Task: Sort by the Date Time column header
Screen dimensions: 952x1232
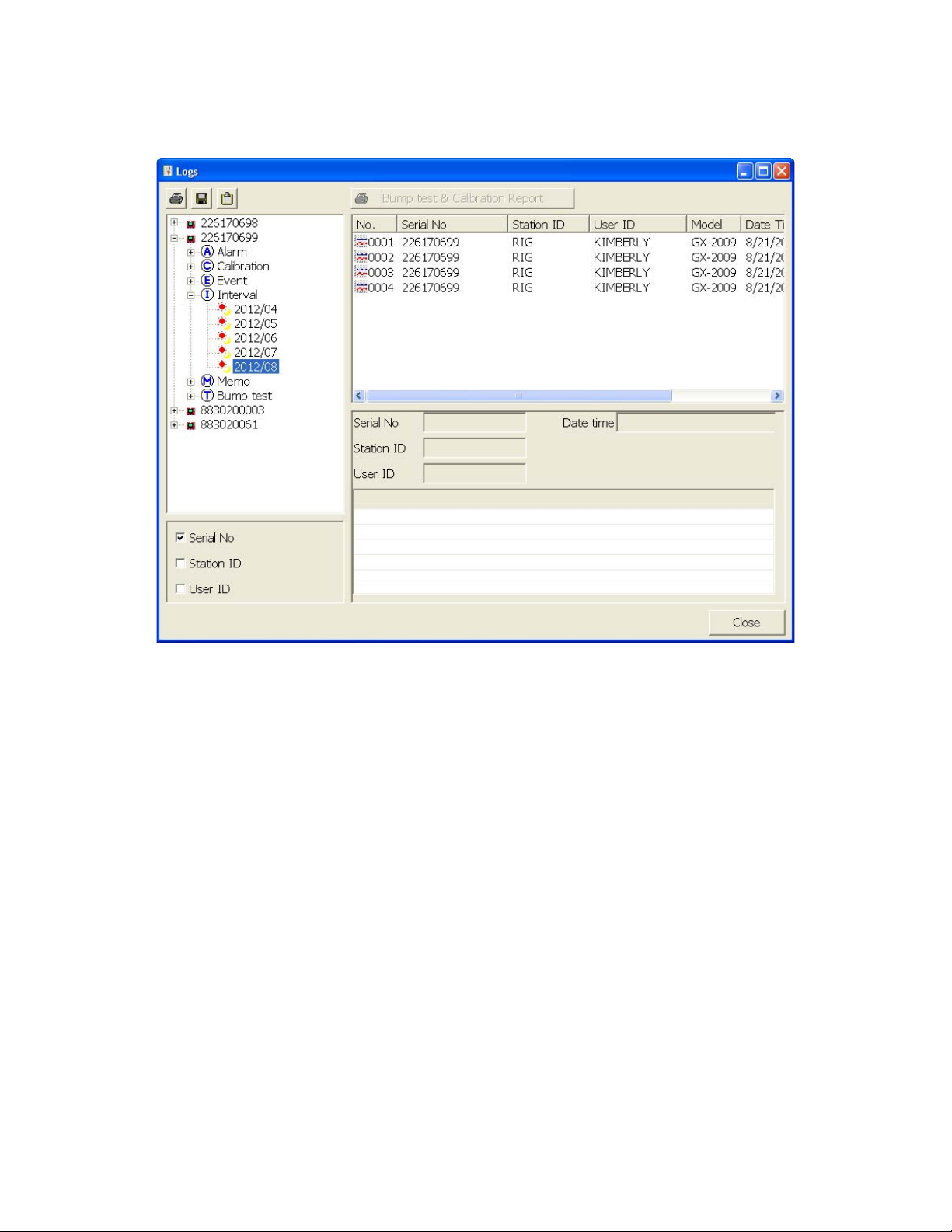Action: (x=762, y=224)
